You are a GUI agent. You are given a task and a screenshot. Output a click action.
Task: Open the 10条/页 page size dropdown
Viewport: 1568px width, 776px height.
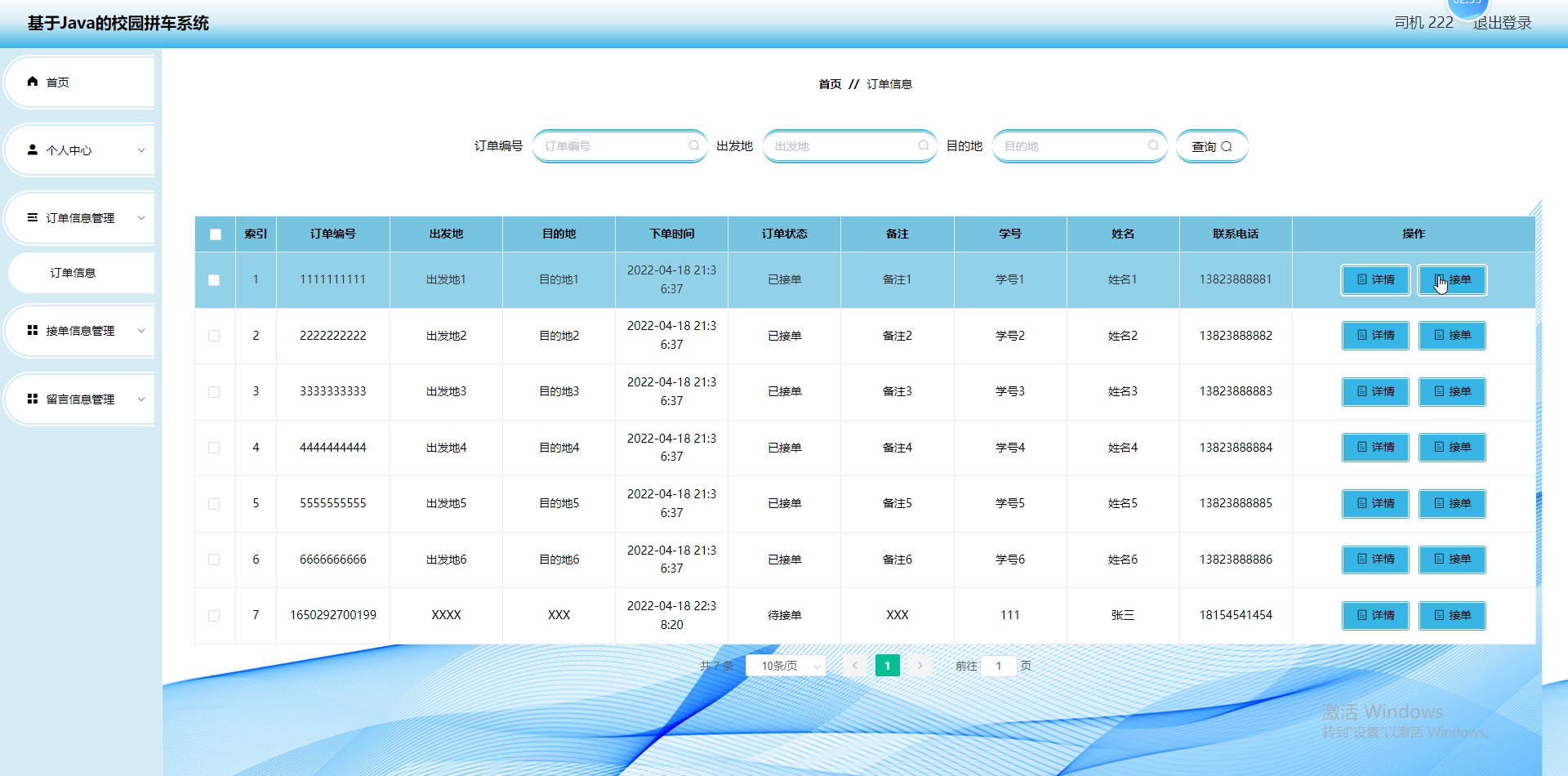tap(786, 666)
